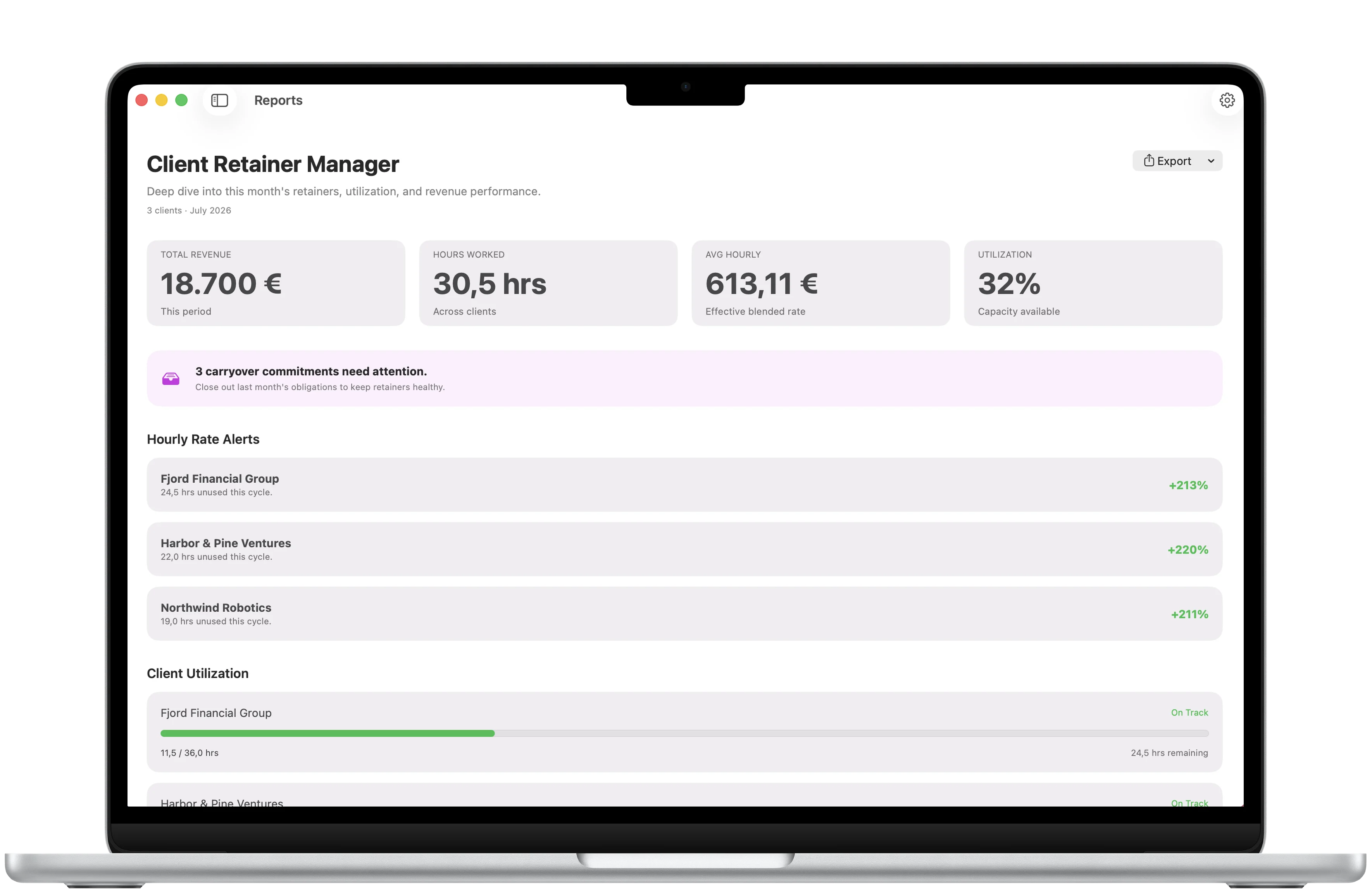Click the 30,5 hrs value

tap(490, 284)
